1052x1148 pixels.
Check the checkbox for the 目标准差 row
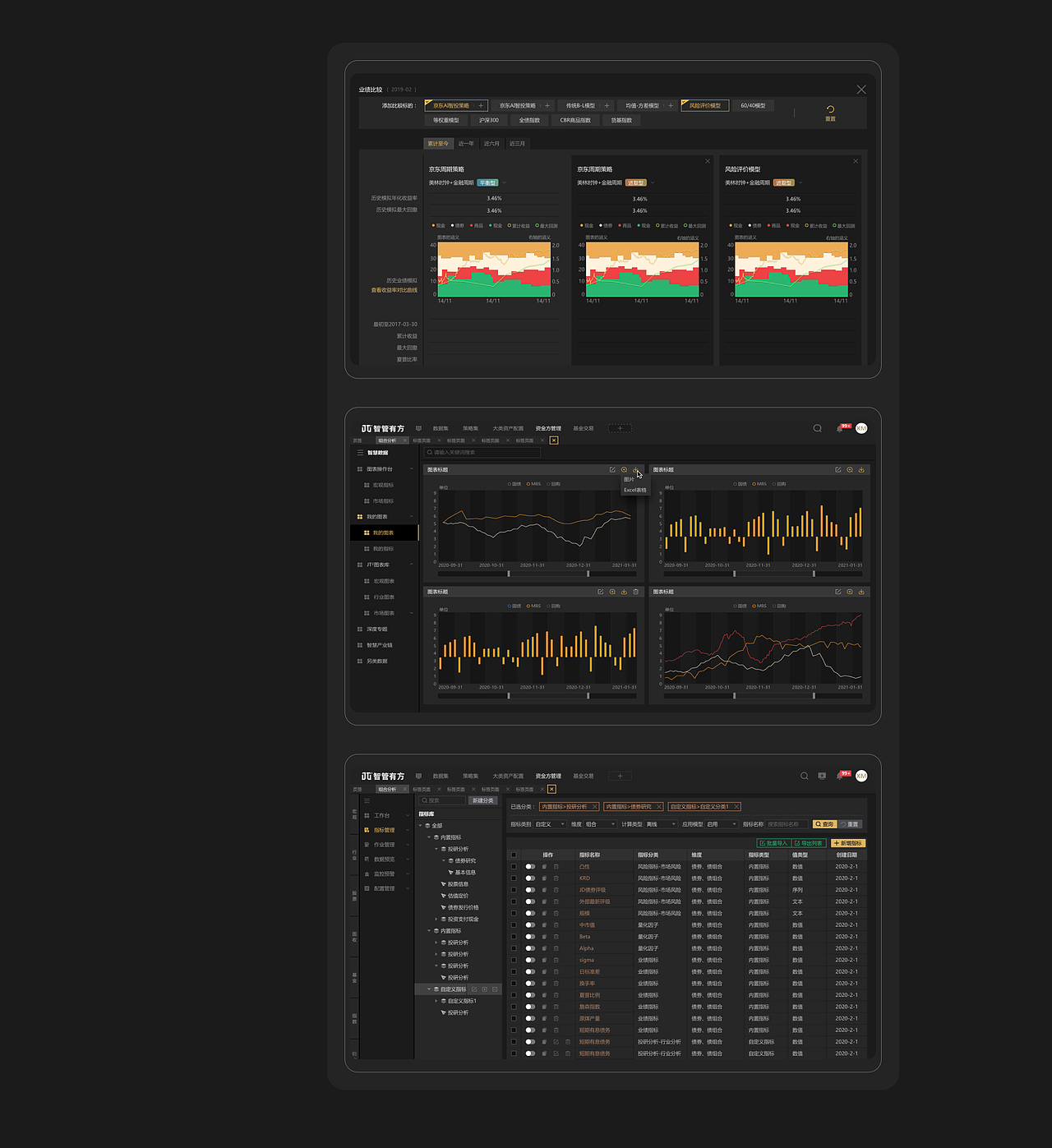(514, 971)
